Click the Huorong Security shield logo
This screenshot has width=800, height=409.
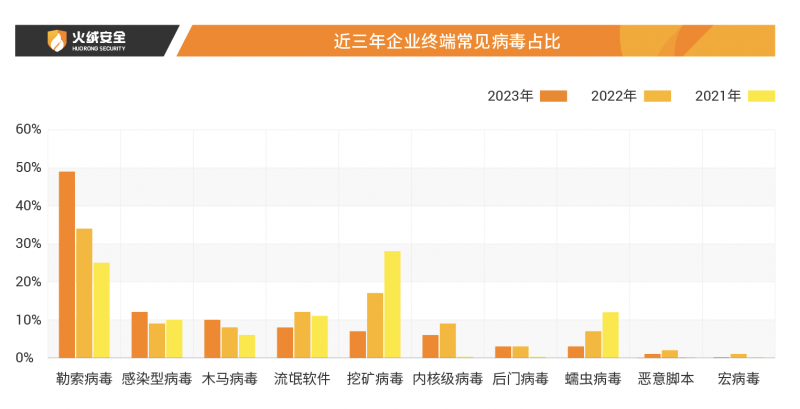pyautogui.click(x=56, y=41)
